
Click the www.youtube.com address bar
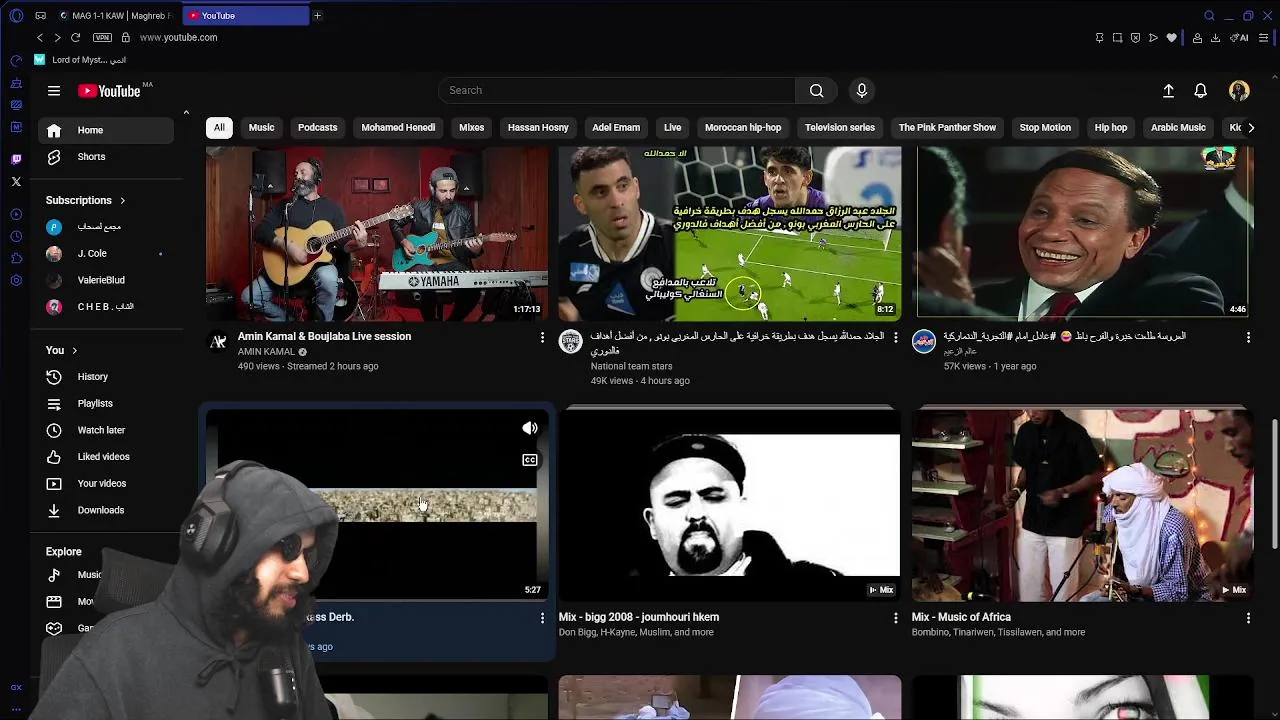178,37
